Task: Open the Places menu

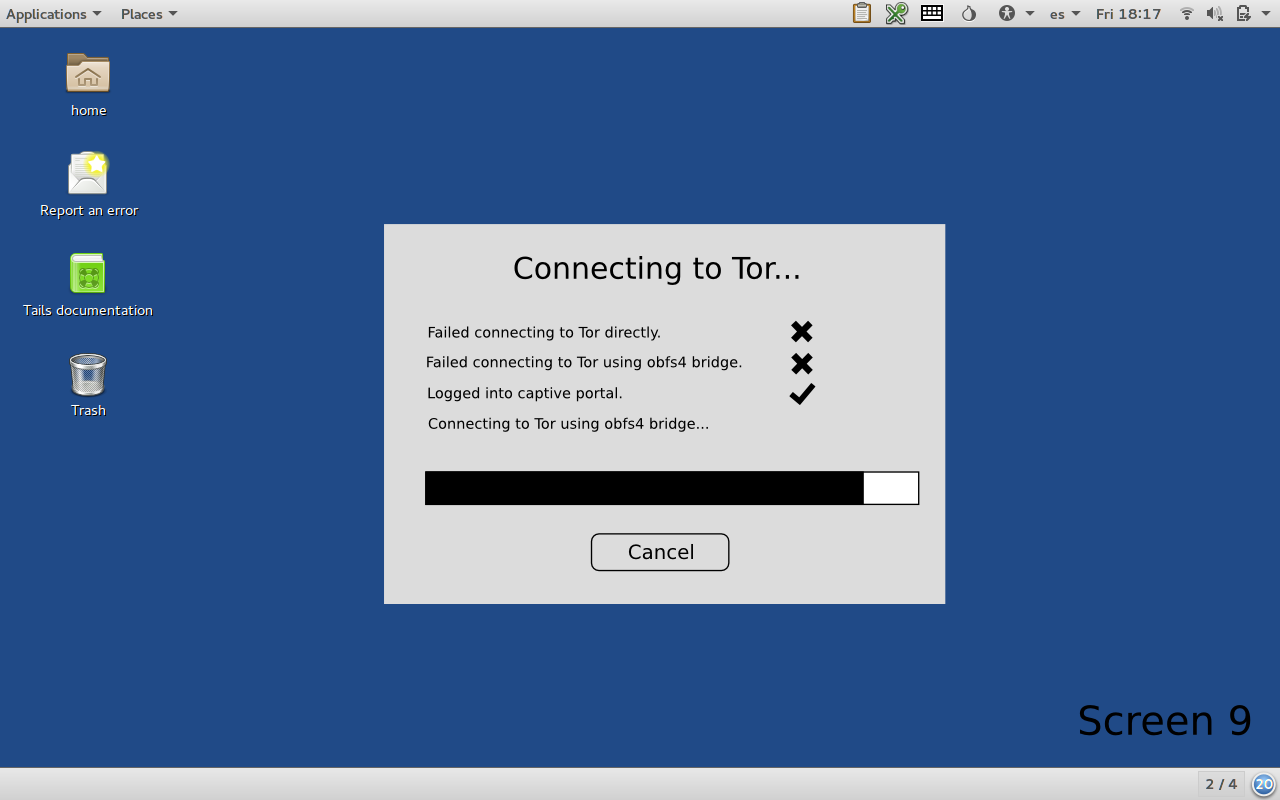Action: click(149, 13)
